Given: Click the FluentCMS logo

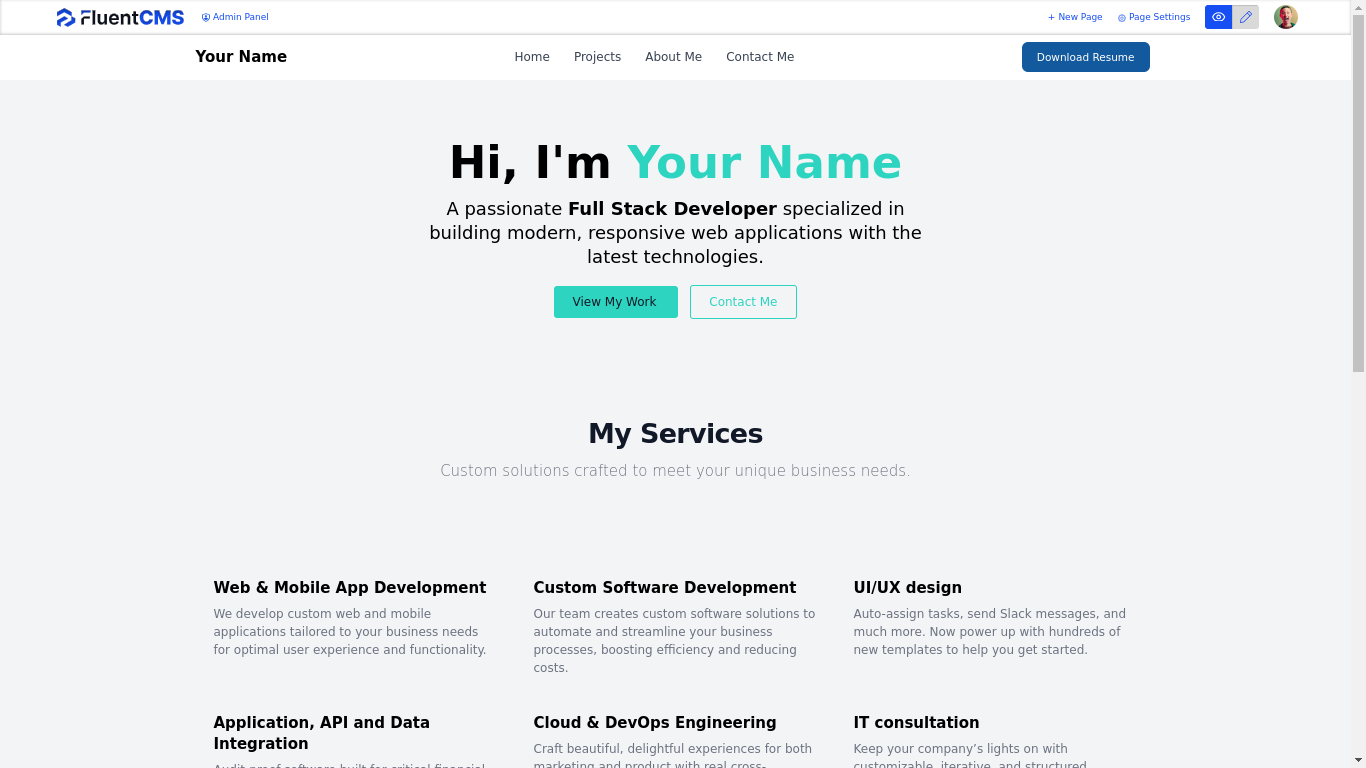Looking at the screenshot, I should tap(120, 17).
